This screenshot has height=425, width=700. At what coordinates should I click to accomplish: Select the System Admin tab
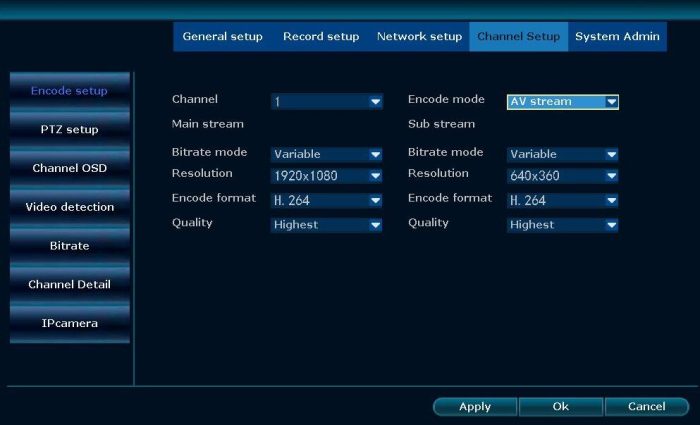617,37
